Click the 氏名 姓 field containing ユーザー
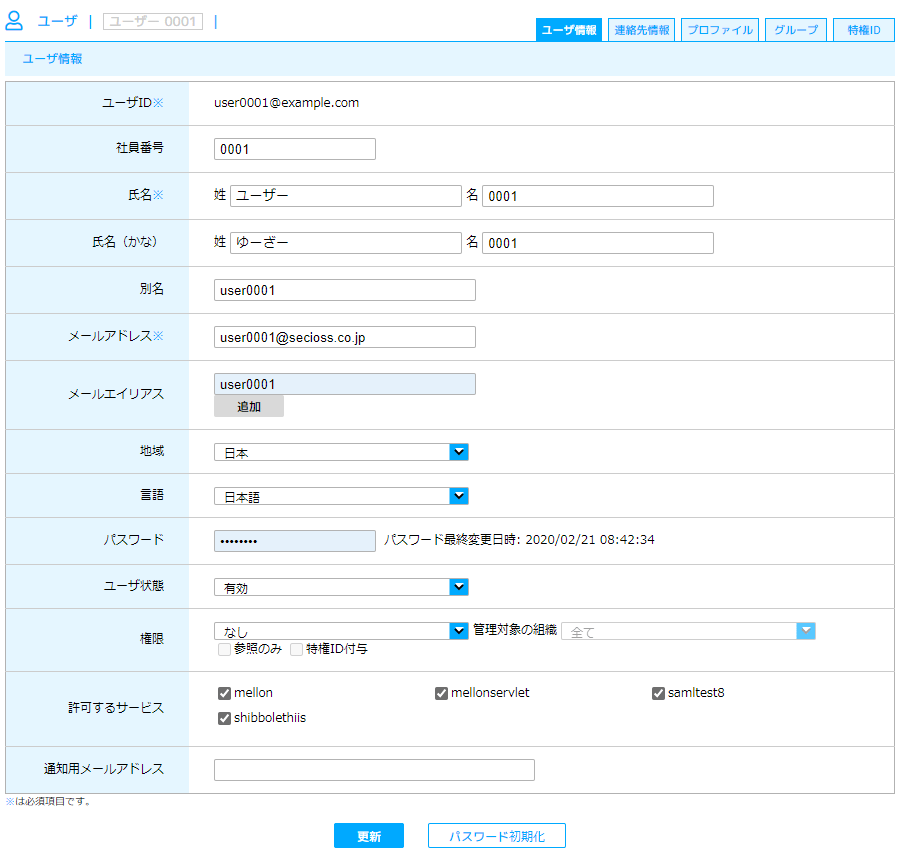The height and width of the screenshot is (858, 905). pos(346,196)
